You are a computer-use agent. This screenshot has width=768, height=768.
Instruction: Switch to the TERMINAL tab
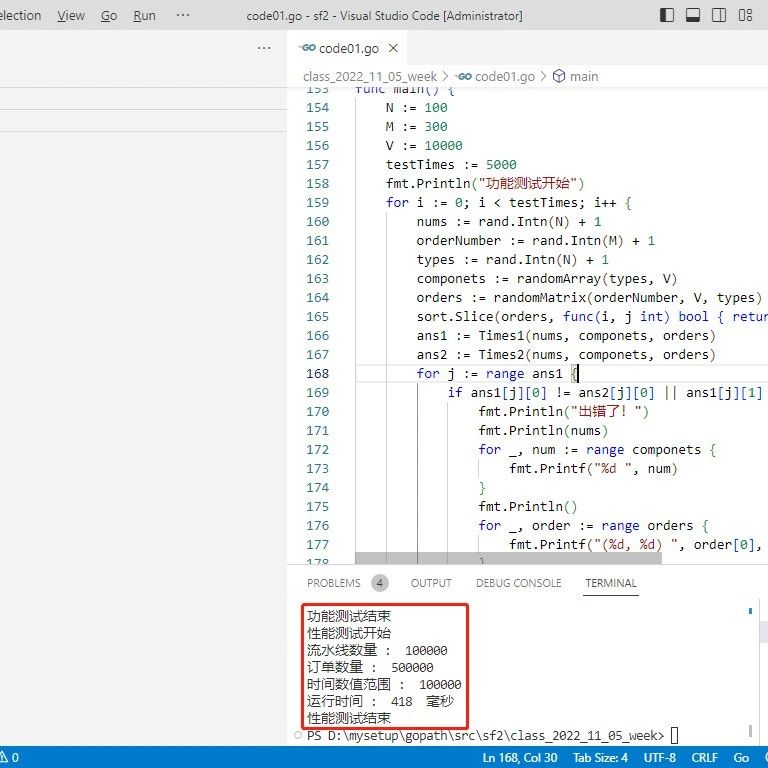(x=611, y=583)
